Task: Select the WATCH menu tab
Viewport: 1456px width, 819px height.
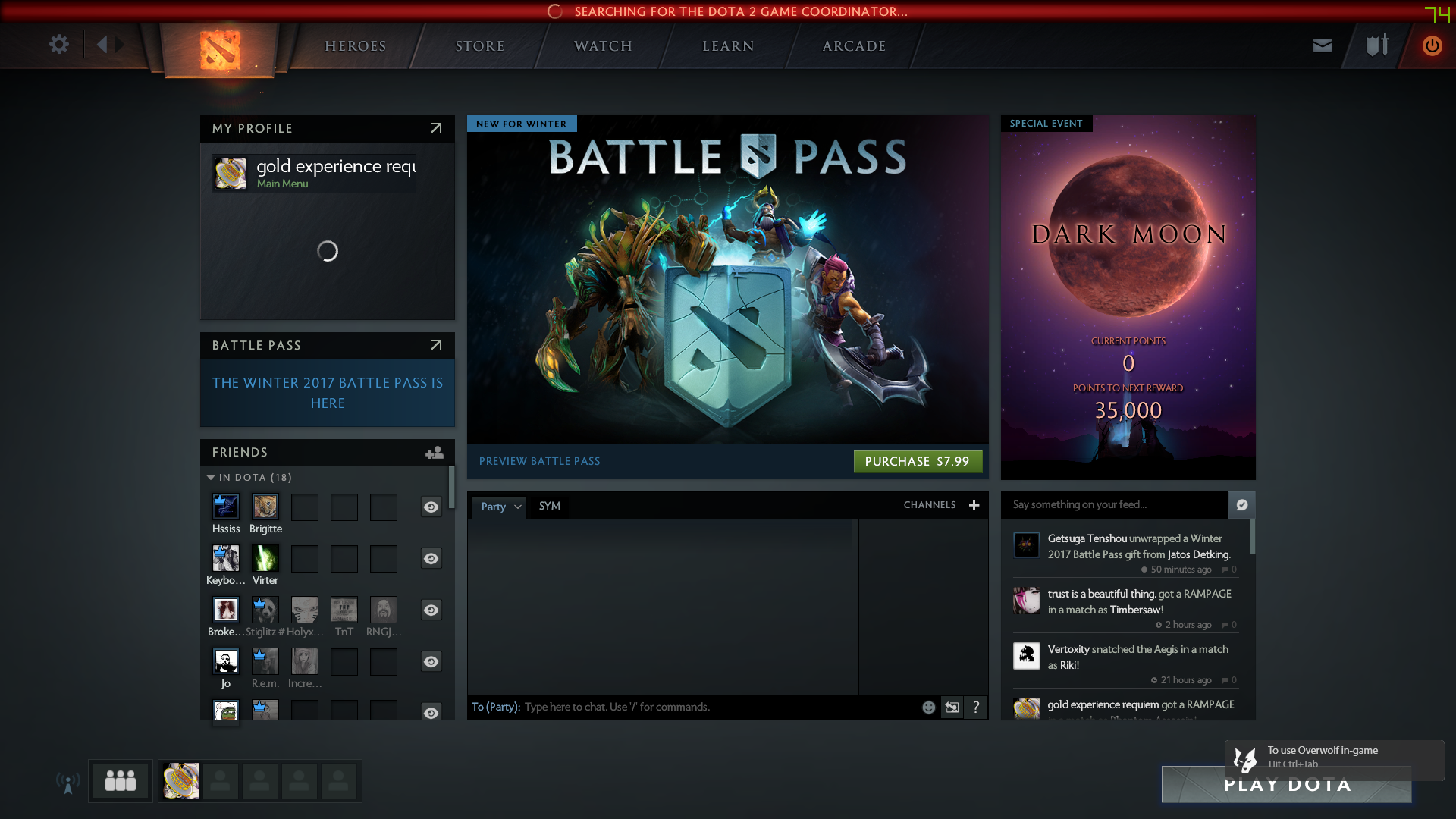Action: pos(604,45)
